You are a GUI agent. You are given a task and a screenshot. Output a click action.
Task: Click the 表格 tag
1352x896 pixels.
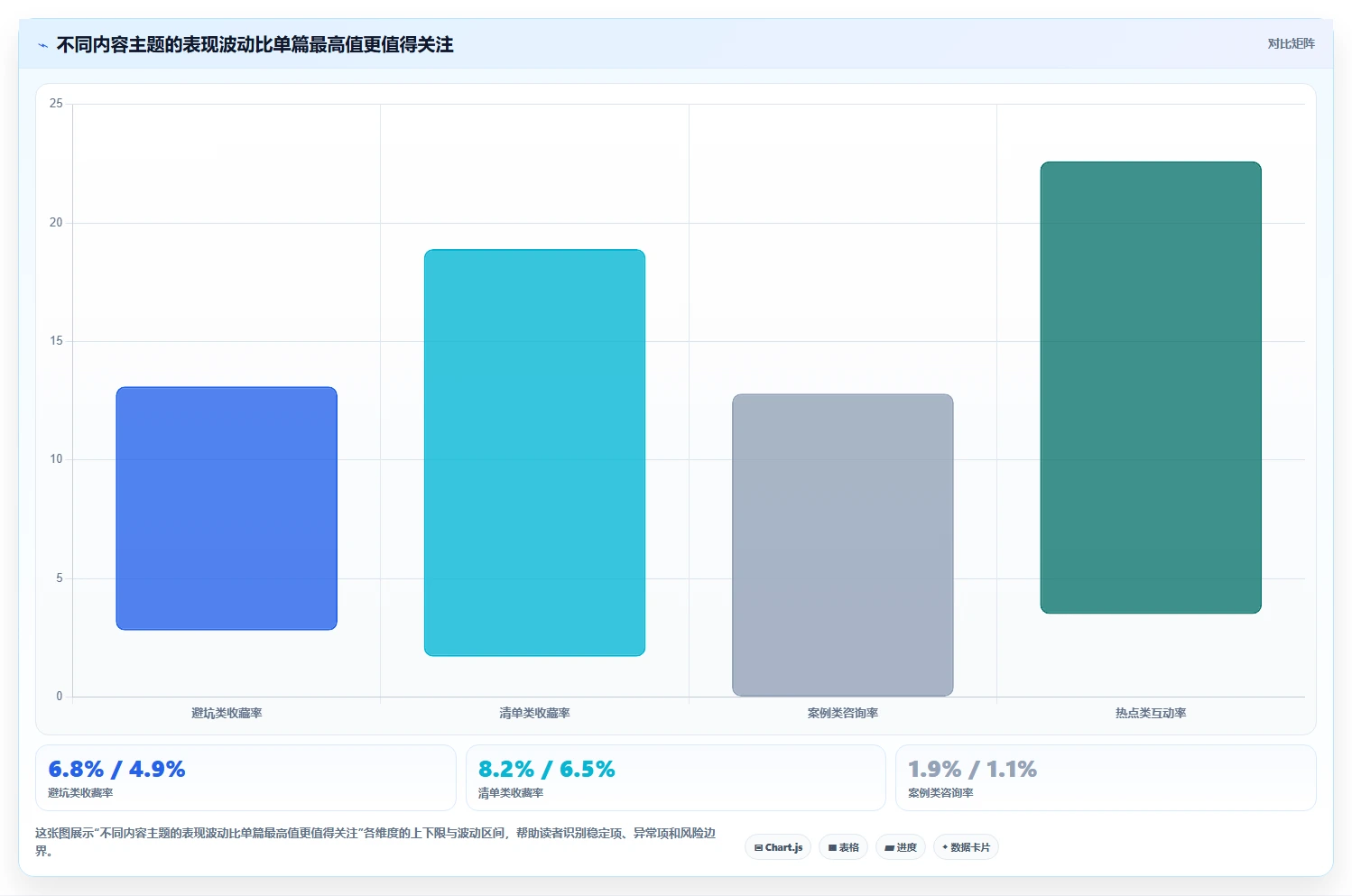pyautogui.click(x=843, y=847)
